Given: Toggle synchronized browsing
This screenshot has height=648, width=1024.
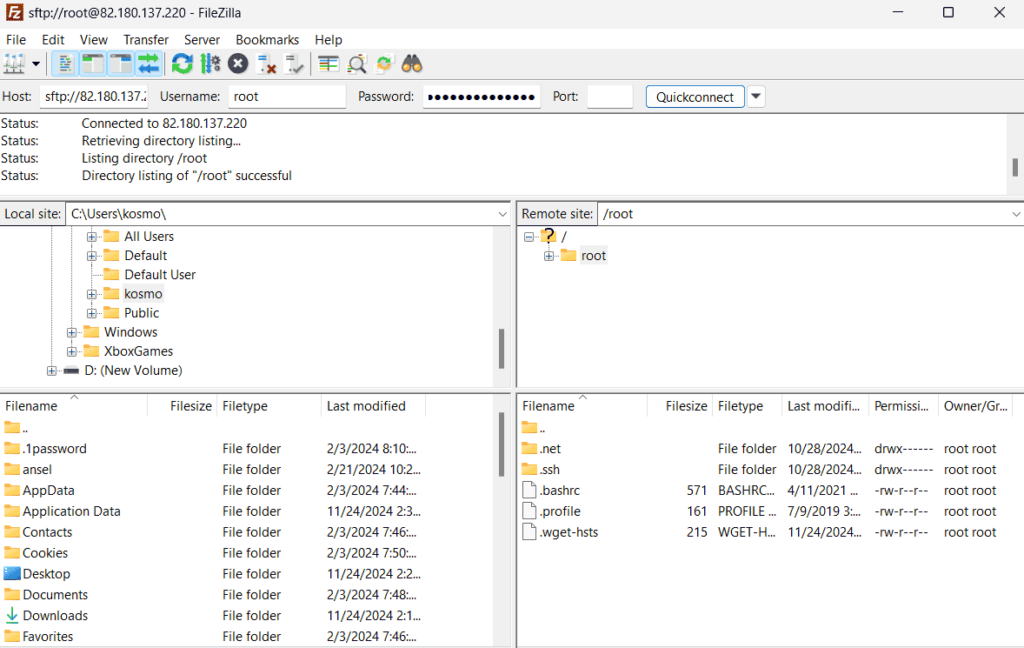Looking at the screenshot, I should coord(384,63).
